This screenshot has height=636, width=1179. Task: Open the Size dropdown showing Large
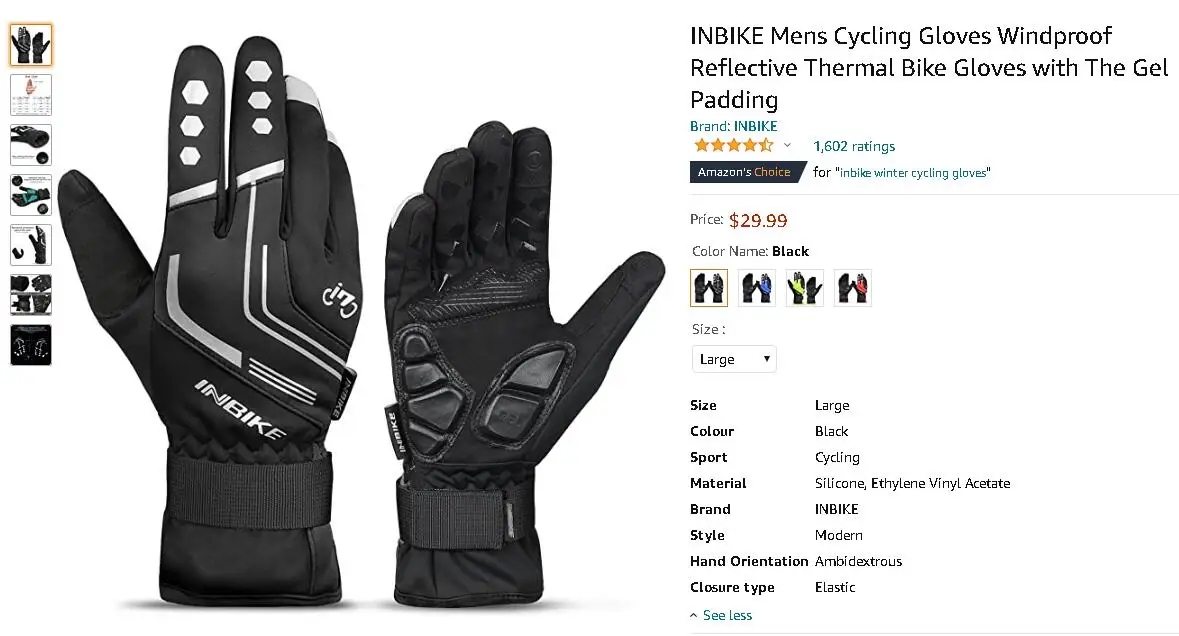point(734,359)
